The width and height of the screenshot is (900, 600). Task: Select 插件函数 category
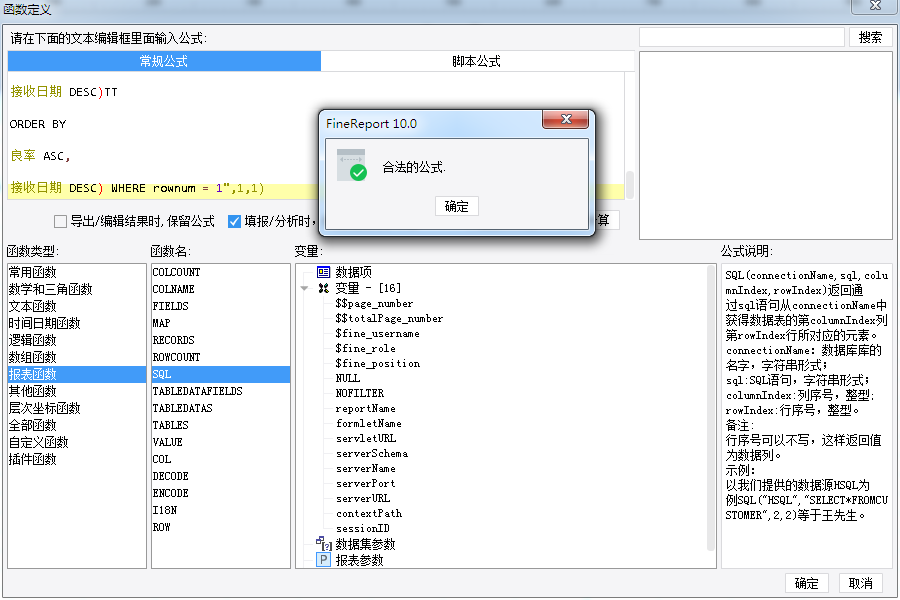[77, 459]
